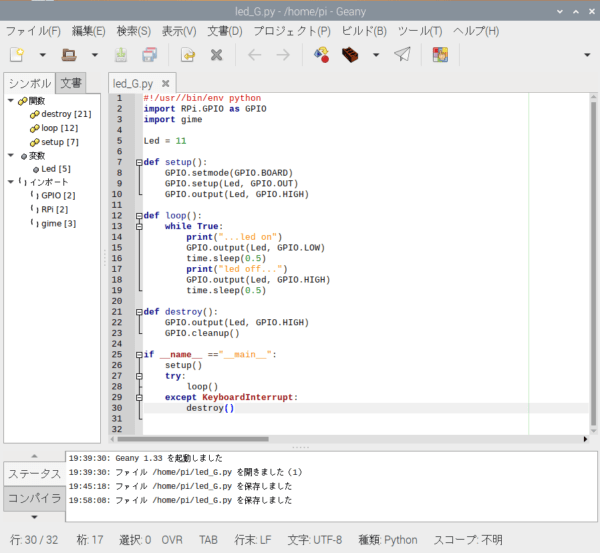Click the build brick icon
600x553 pixels.
350,55
